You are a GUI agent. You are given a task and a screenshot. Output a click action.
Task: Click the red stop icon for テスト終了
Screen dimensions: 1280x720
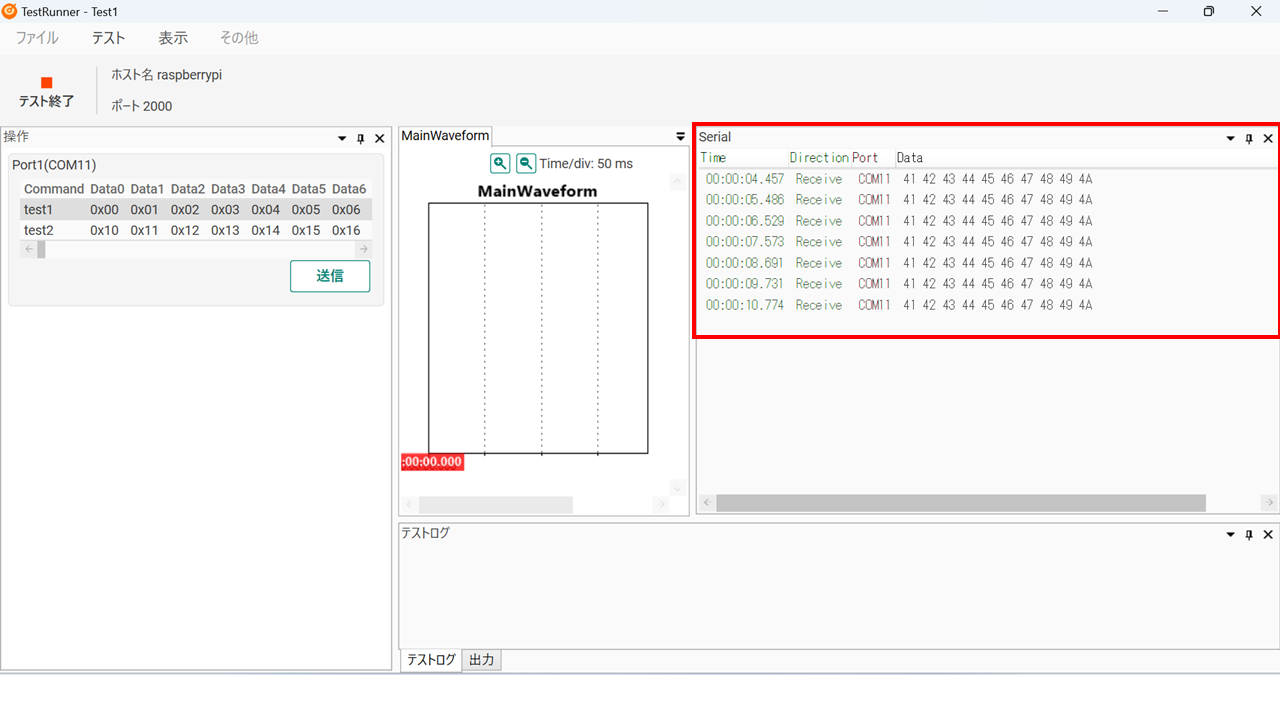[46, 83]
